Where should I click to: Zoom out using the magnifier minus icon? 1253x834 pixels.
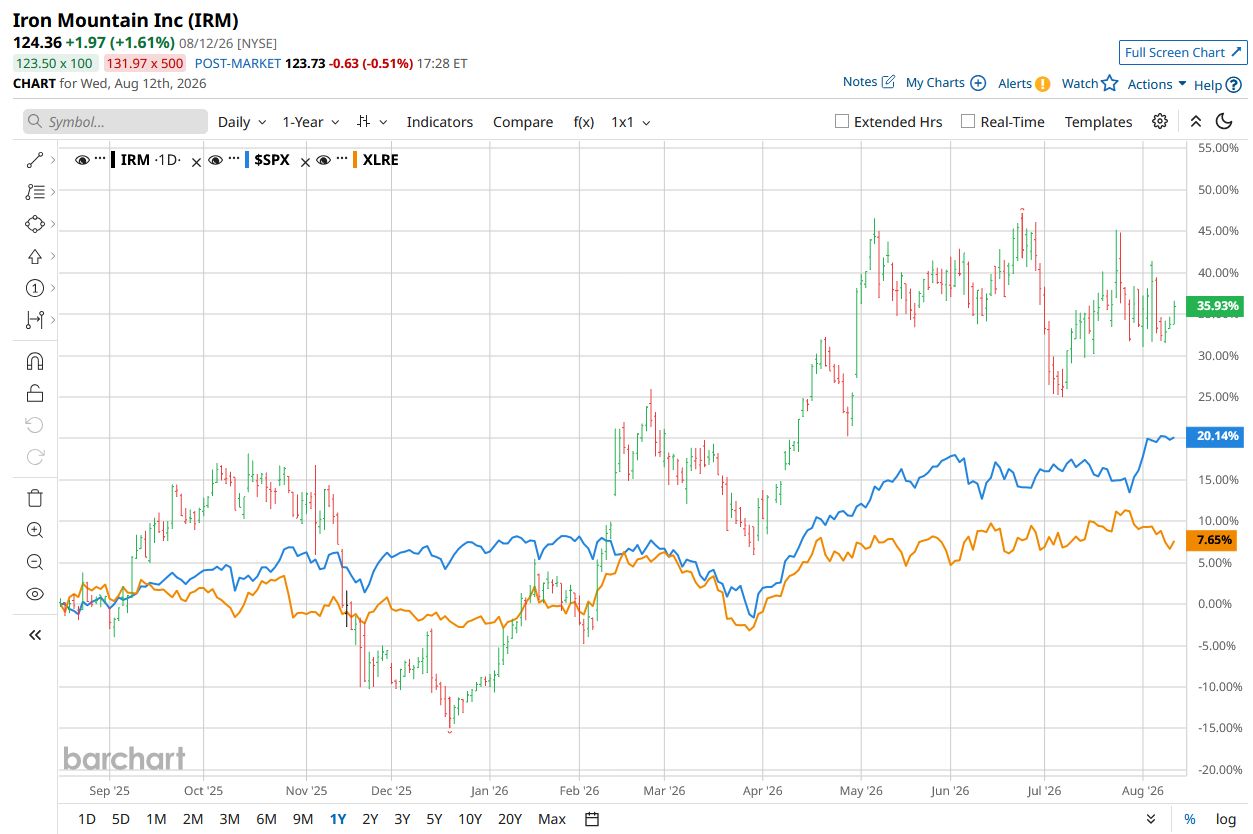pos(35,562)
